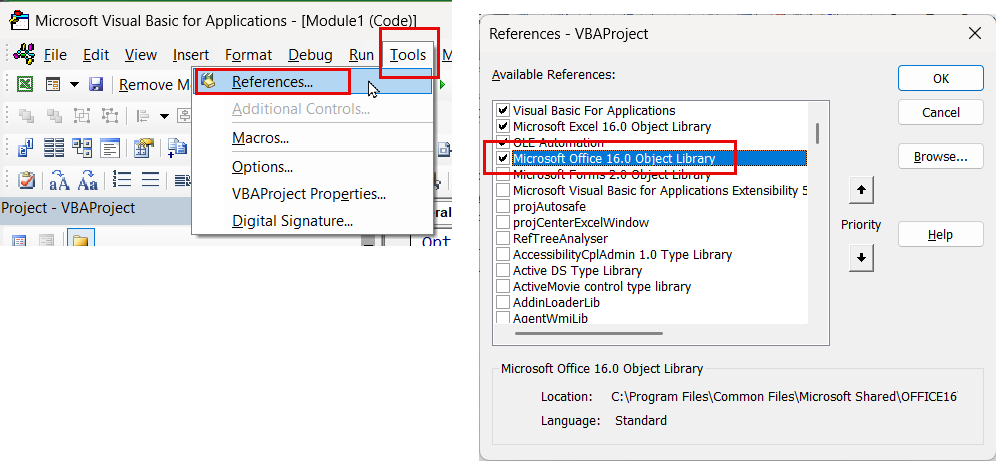Uncheck Microsoft Excel 16.0 Object Library
The width and height of the screenshot is (996, 461).
coord(503,126)
